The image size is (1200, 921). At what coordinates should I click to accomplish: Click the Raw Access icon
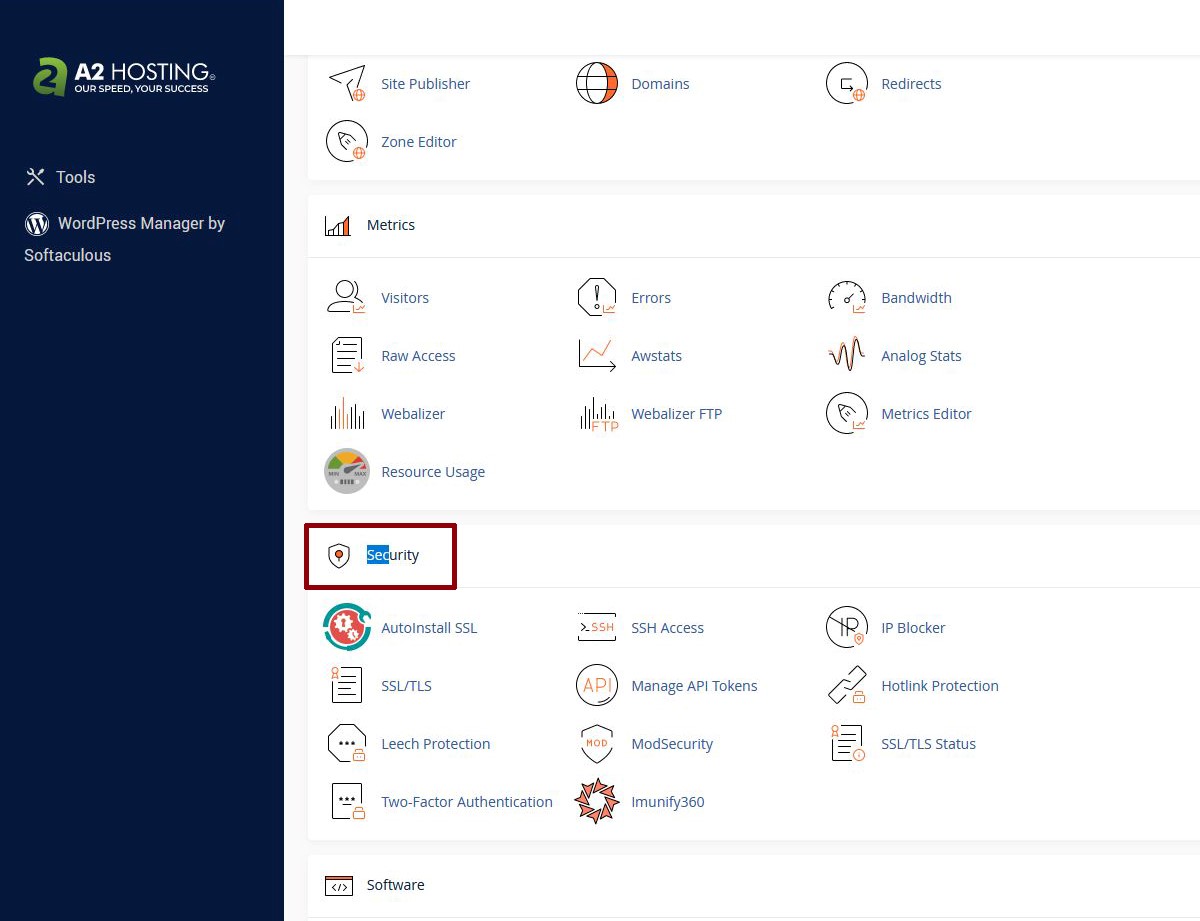coord(347,356)
